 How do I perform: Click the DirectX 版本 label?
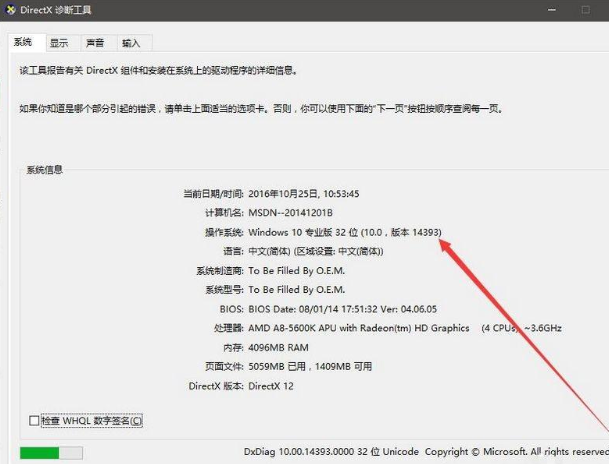[x=216, y=386]
